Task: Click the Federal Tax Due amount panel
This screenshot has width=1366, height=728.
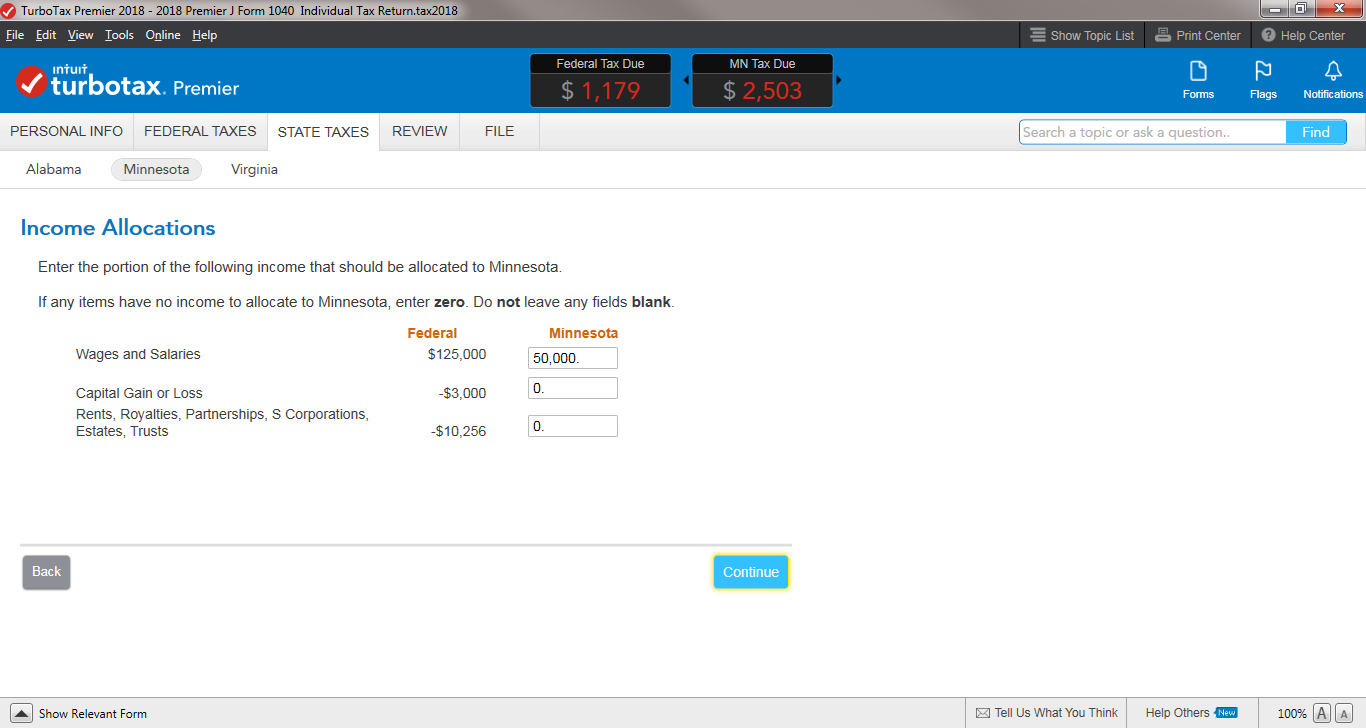Action: click(x=600, y=81)
